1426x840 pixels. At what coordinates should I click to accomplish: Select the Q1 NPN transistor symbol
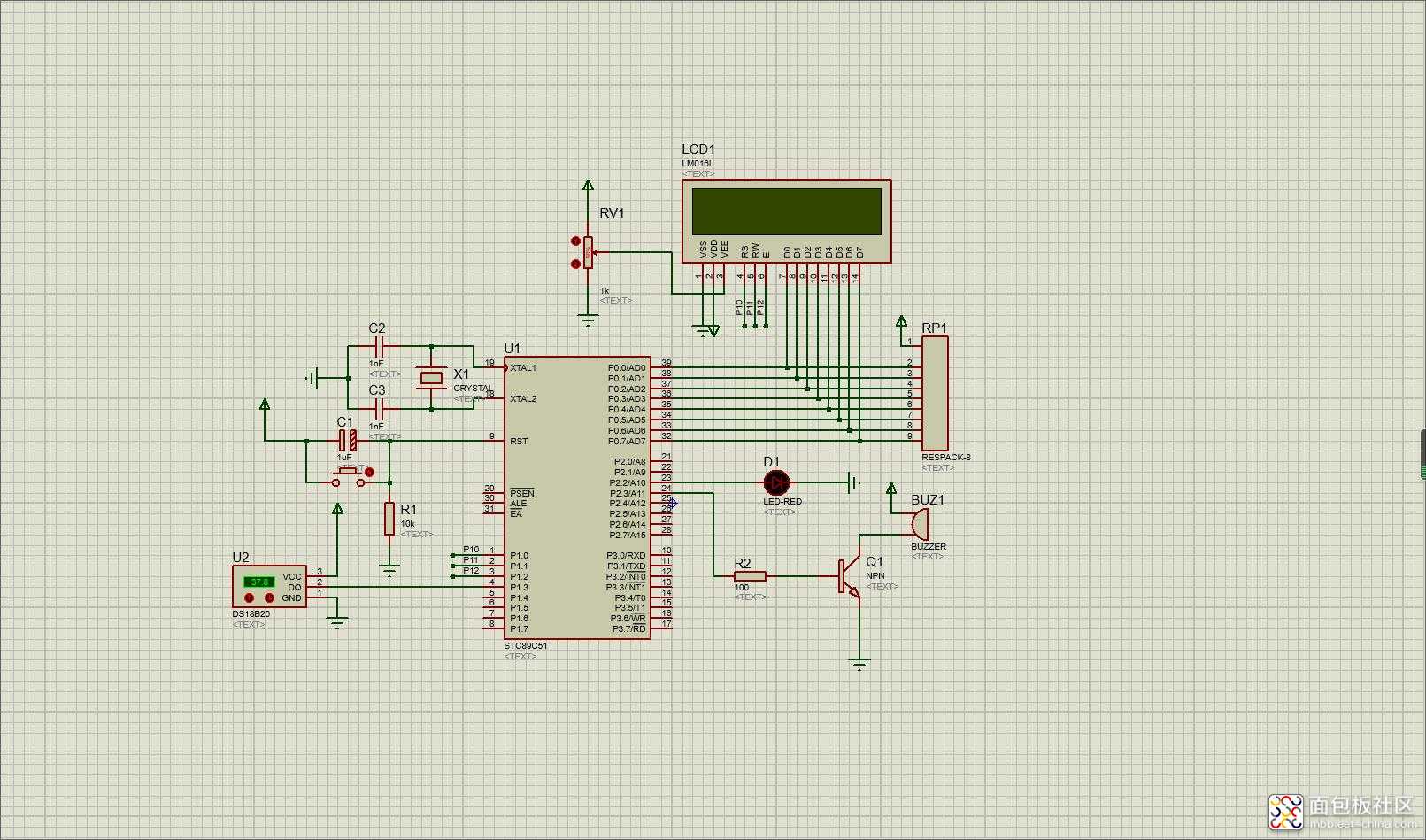pyautogui.click(x=849, y=577)
